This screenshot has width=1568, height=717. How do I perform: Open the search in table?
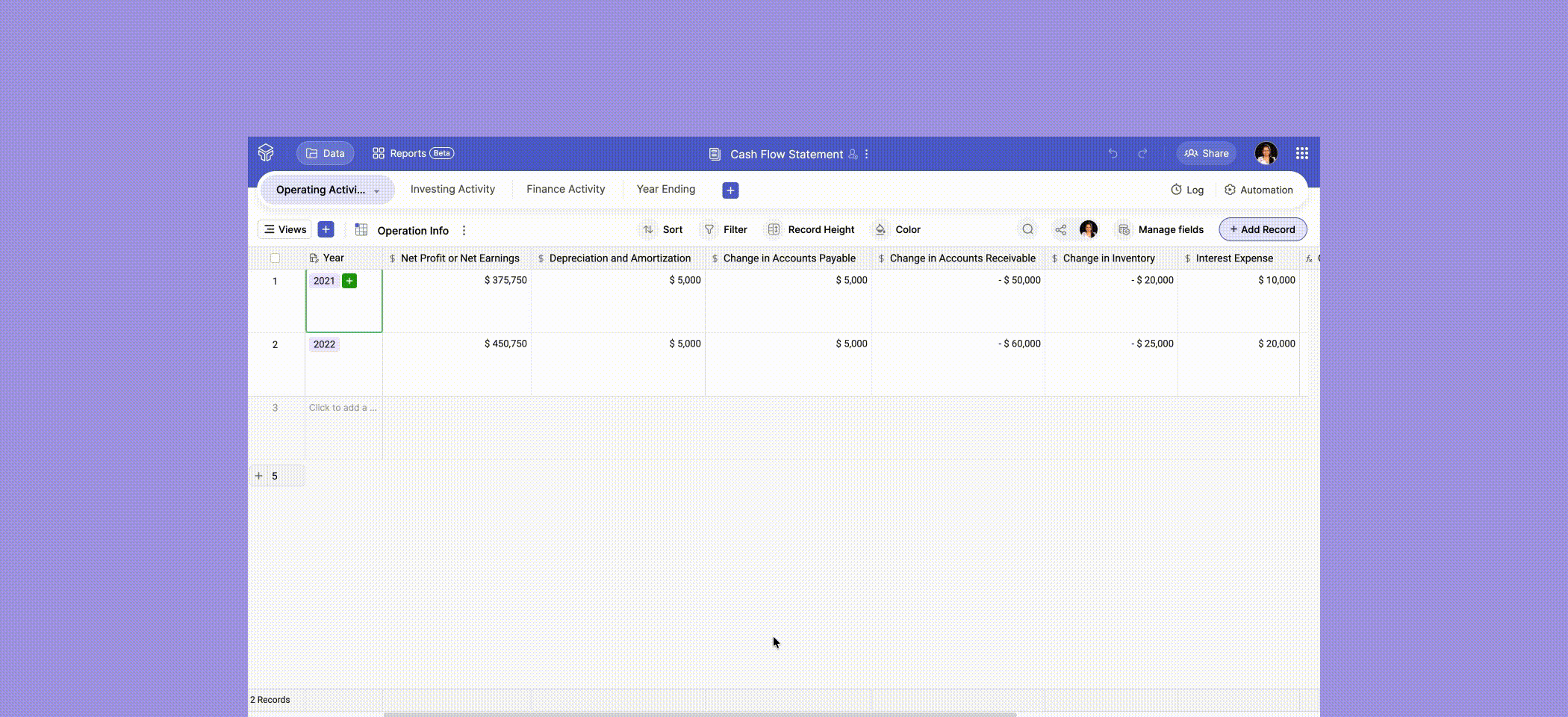[1028, 229]
